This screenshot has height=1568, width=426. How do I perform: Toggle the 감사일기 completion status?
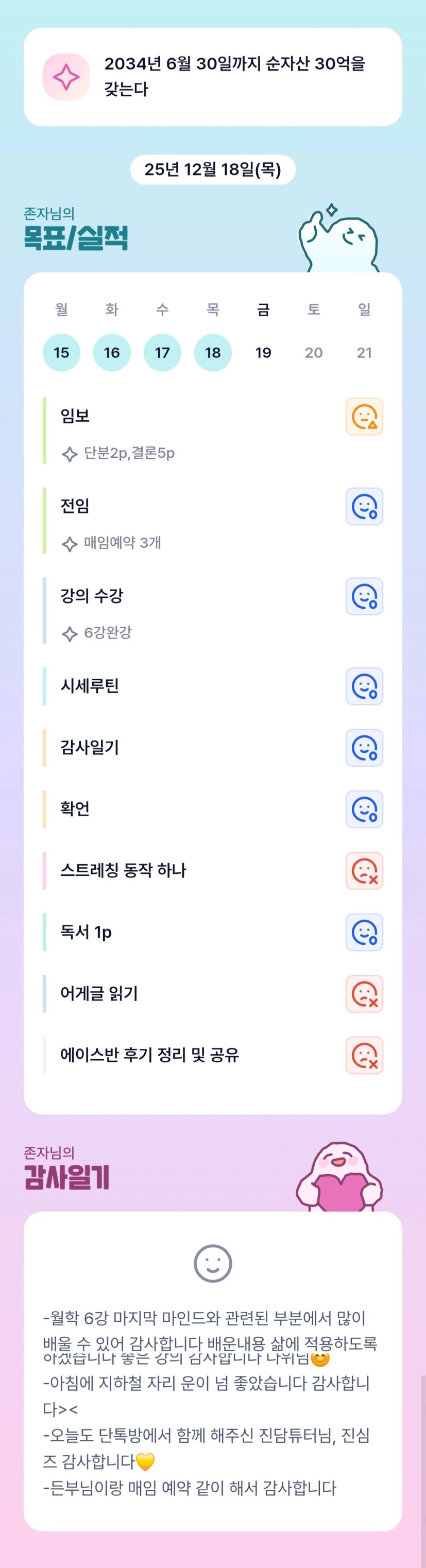364,748
